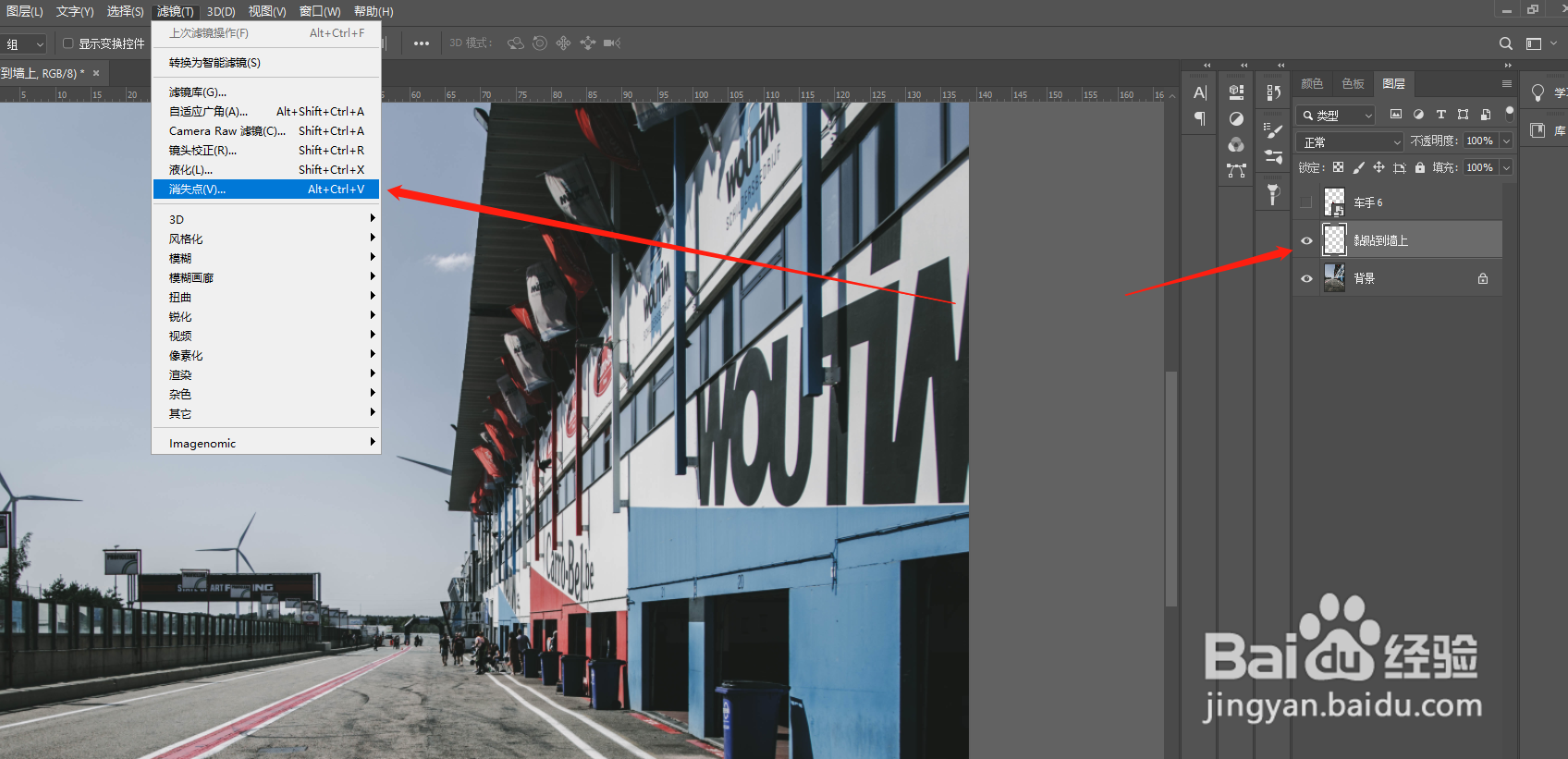Viewport: 1568px width, 759px height.
Task: Hide the 黏贴到墙上 layer eye
Action: click(1306, 240)
